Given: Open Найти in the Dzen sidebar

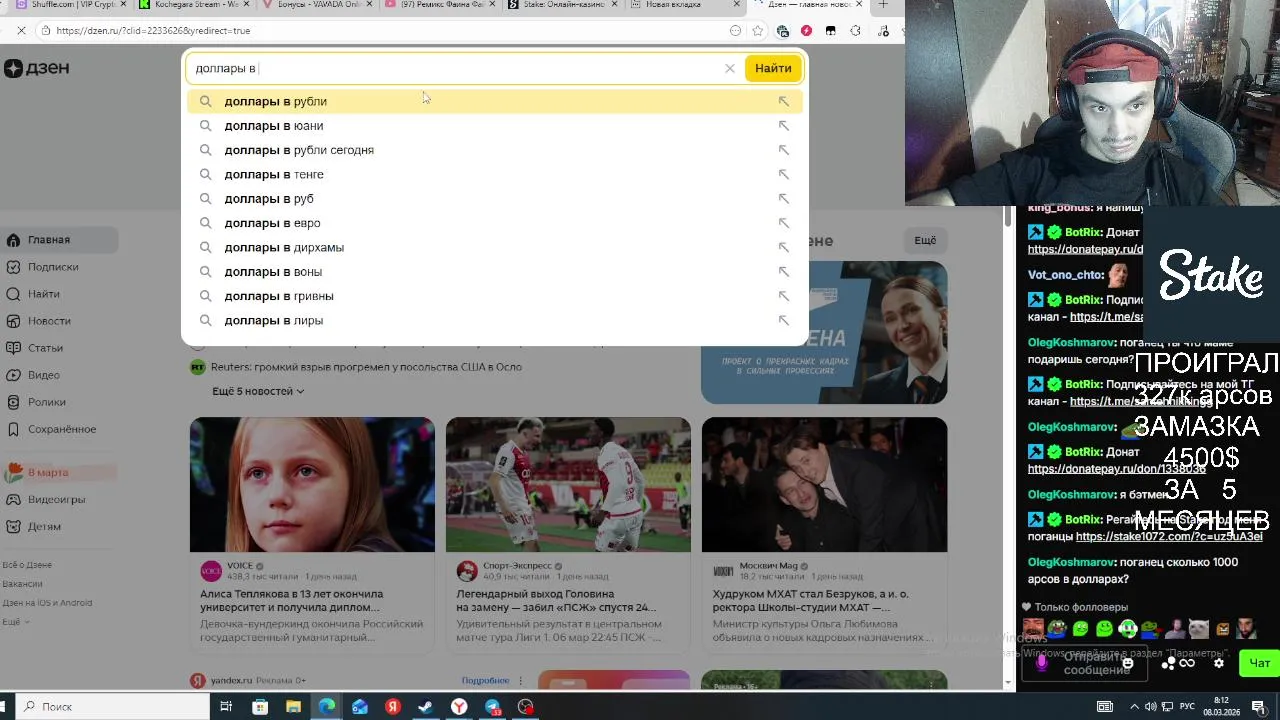Looking at the screenshot, I should [59, 294].
